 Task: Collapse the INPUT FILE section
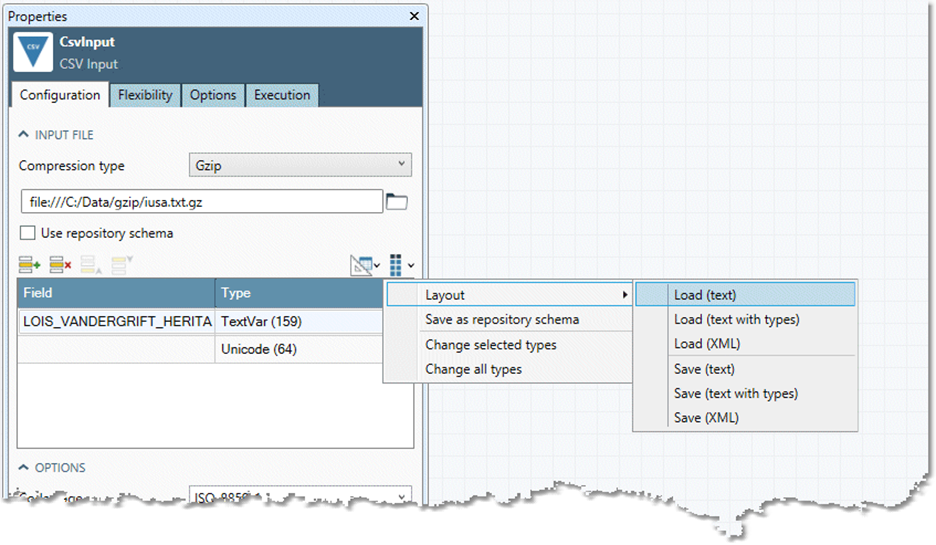(24, 134)
